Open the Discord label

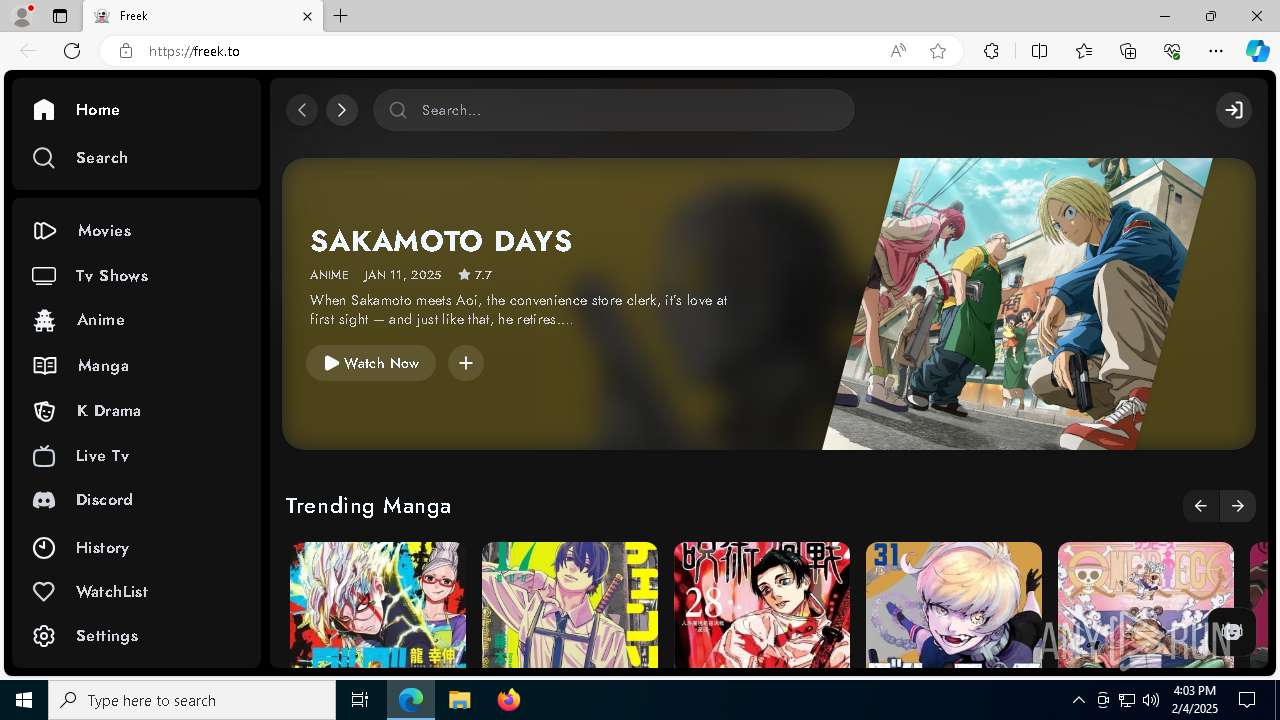(x=104, y=500)
